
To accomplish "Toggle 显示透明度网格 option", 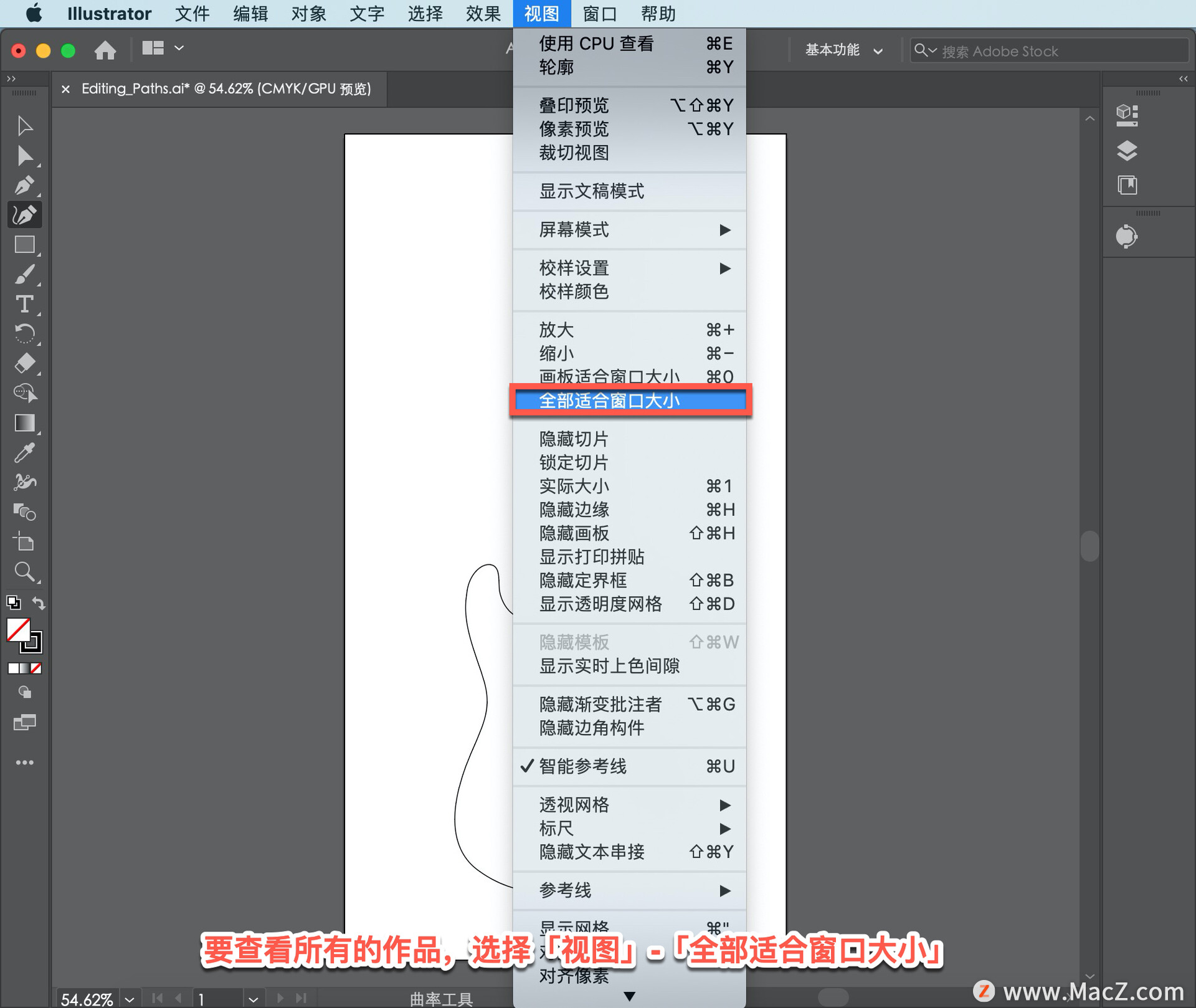I will [x=629, y=604].
